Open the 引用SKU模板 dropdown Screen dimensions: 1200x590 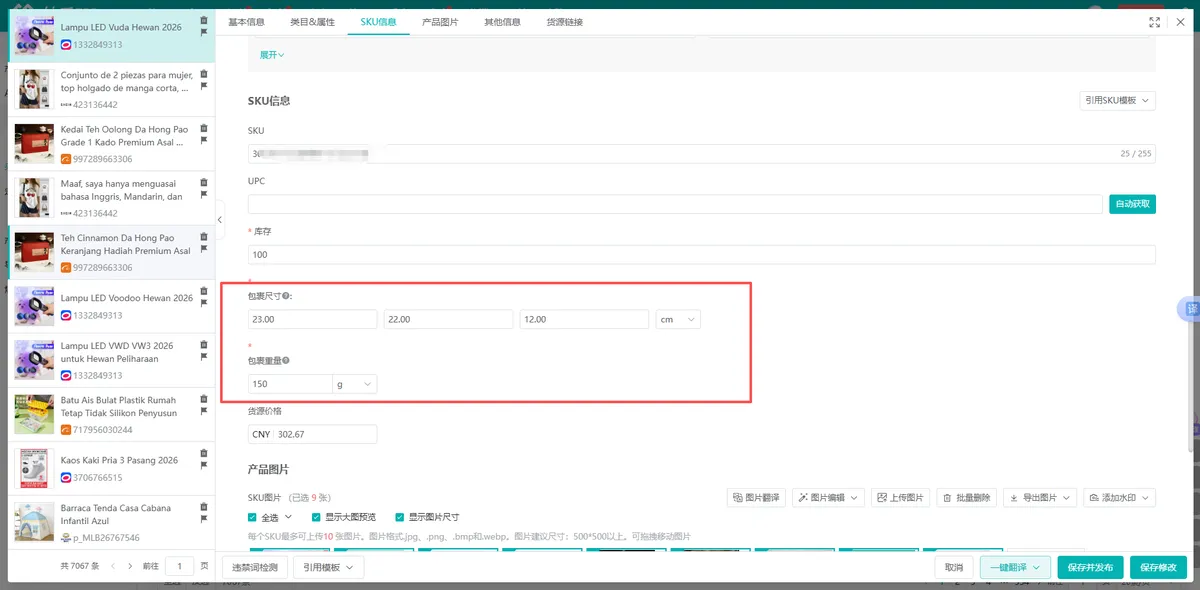[1117, 101]
